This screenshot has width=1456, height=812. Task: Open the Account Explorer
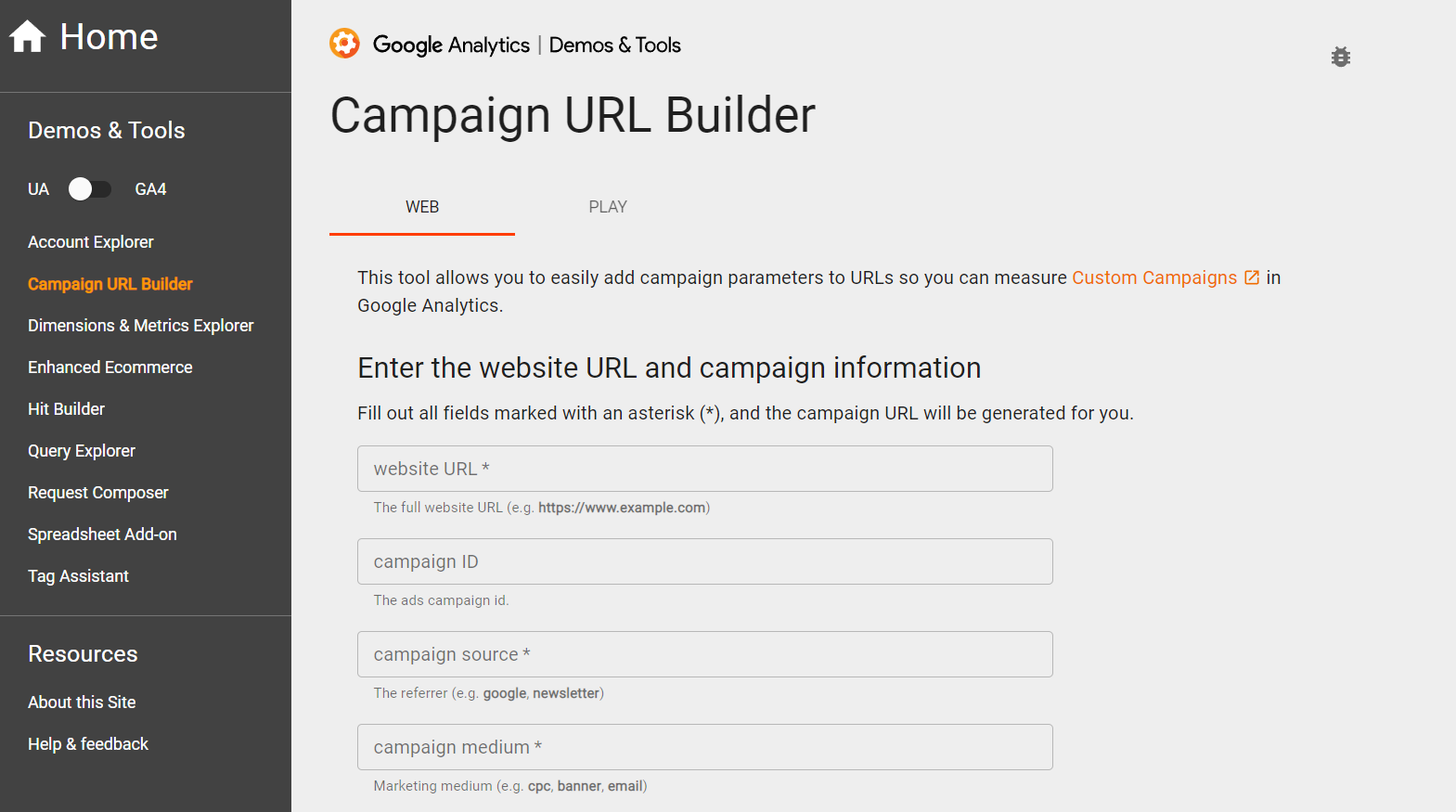(x=90, y=241)
